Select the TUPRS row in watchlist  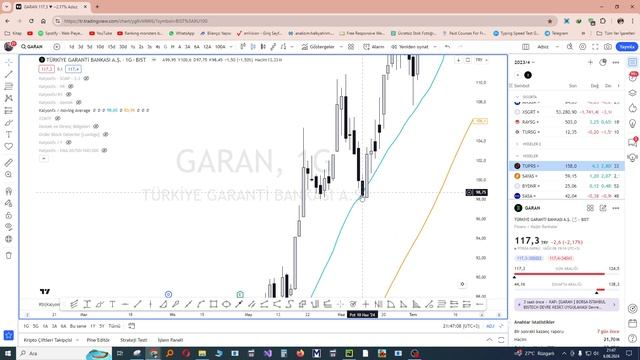pyautogui.click(x=567, y=166)
